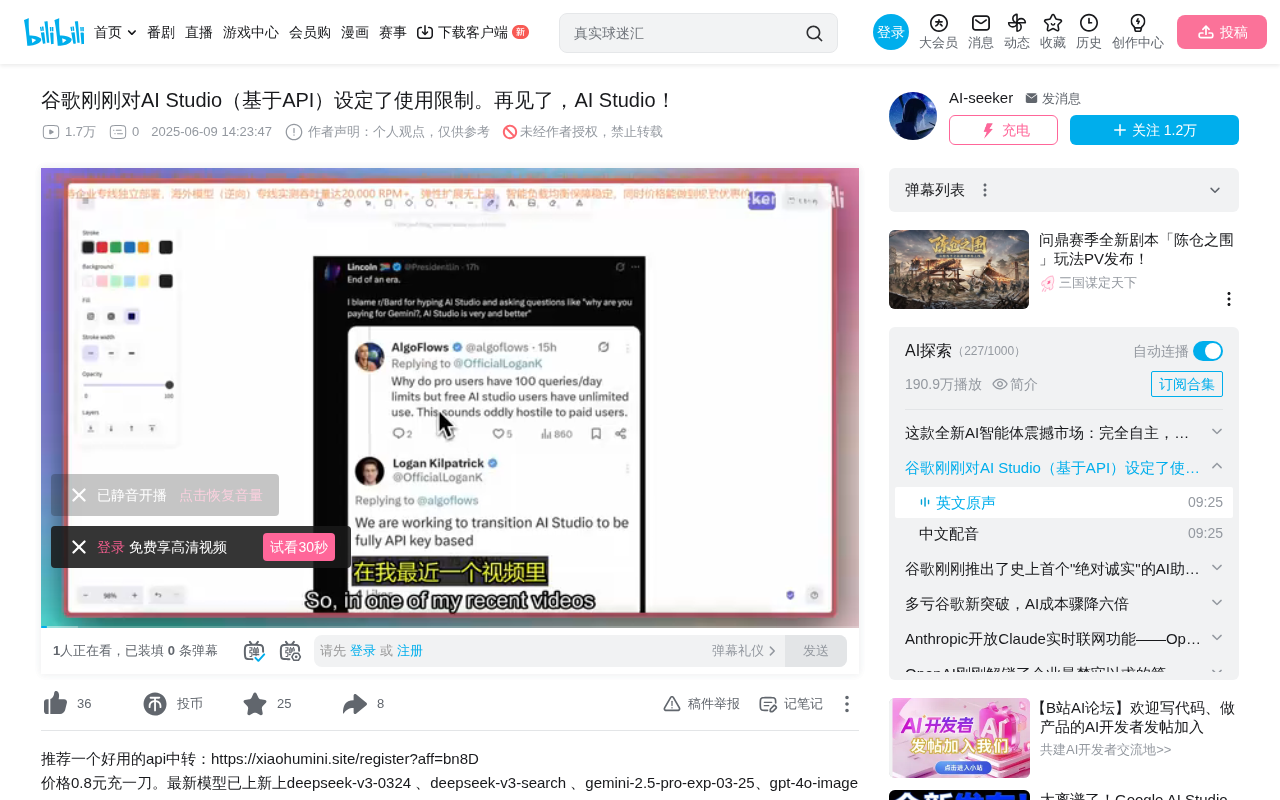The width and height of the screenshot is (1280, 800).
Task: Click 点击恢复音量 to restore volume
Action: [x=221, y=495]
